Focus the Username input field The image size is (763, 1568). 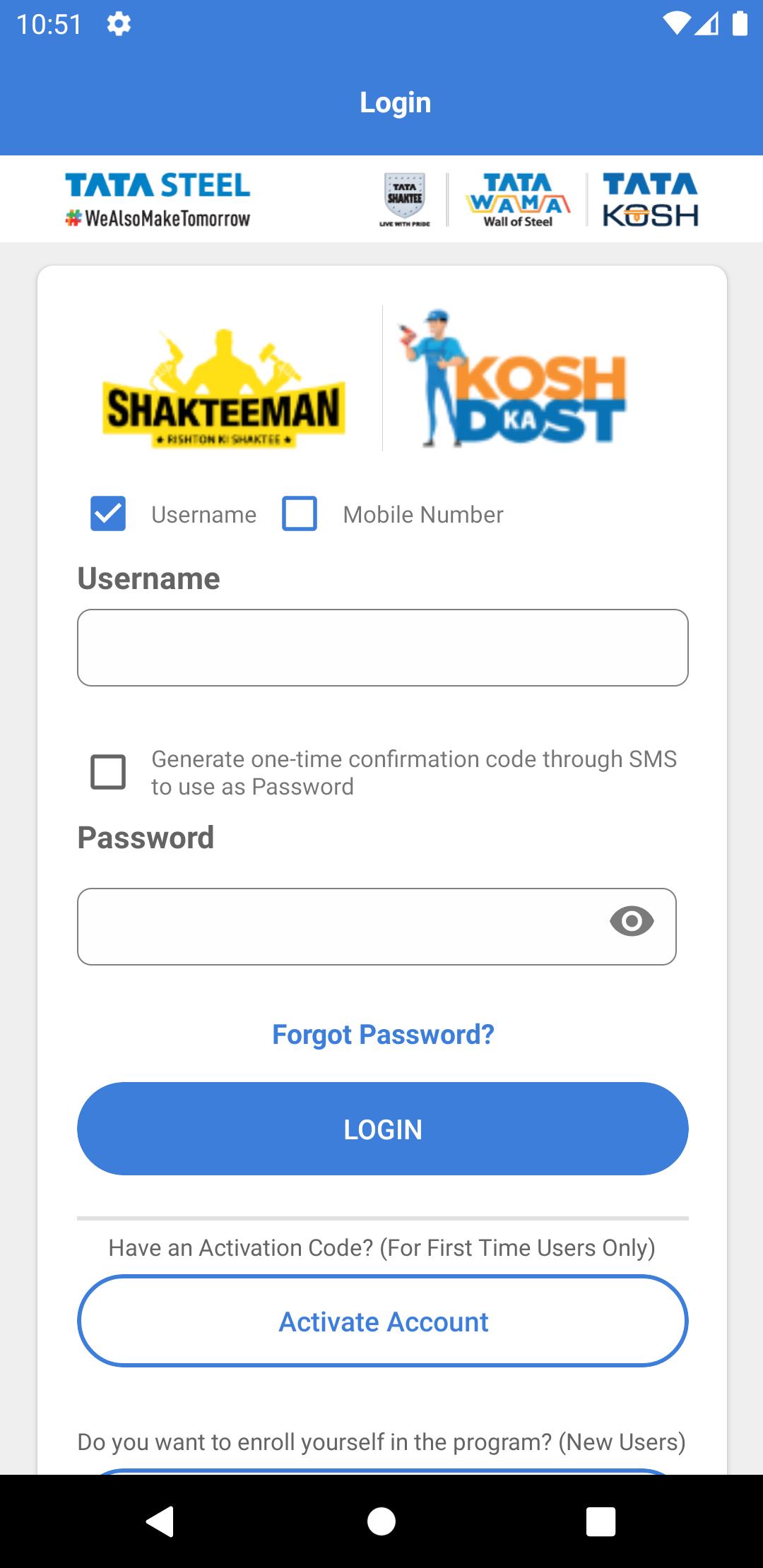coord(383,648)
